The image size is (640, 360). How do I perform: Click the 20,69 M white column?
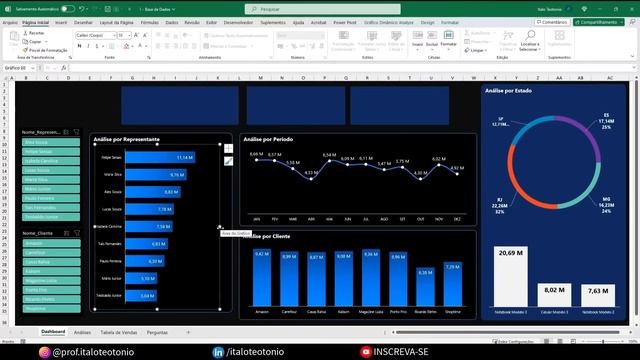point(511,276)
